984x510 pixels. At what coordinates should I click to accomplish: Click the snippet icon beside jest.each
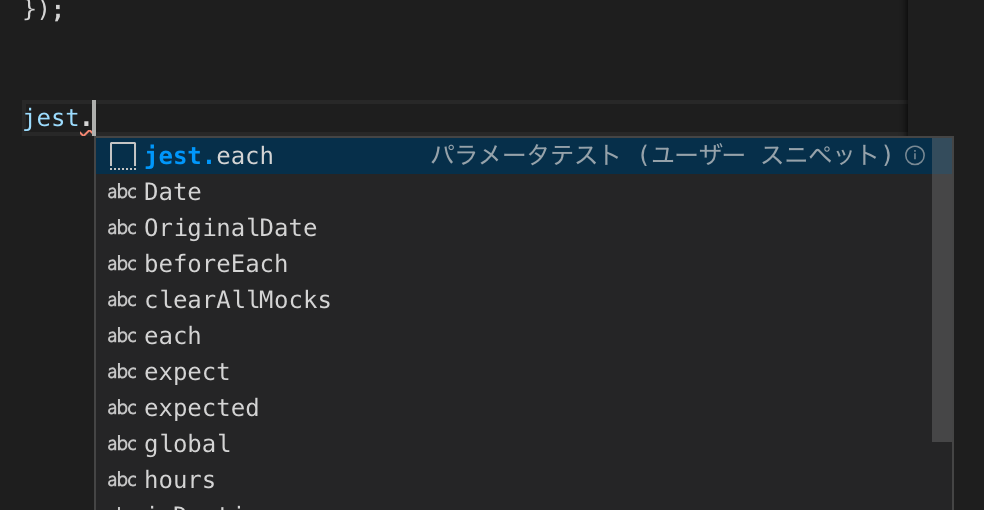pos(122,156)
